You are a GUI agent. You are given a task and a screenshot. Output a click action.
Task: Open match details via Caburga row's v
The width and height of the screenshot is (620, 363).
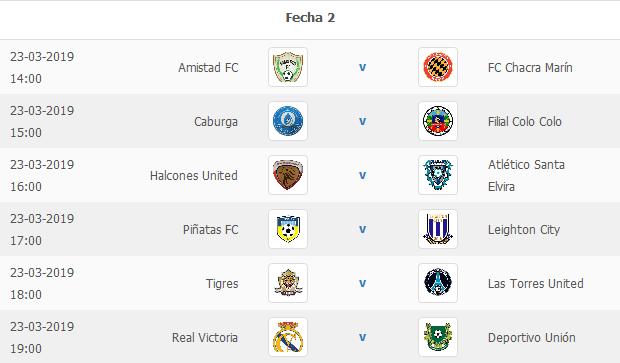(x=362, y=121)
